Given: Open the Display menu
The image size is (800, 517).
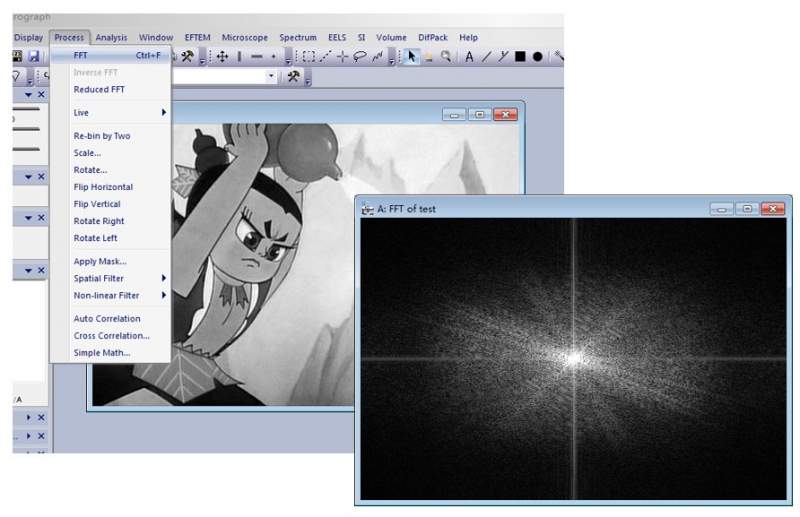Looking at the screenshot, I should click(x=28, y=37).
